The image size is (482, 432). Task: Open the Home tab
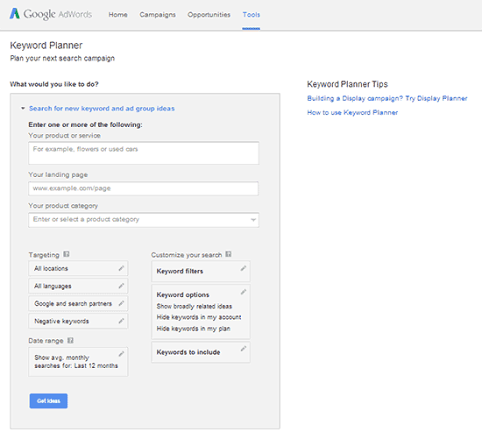coord(118,15)
